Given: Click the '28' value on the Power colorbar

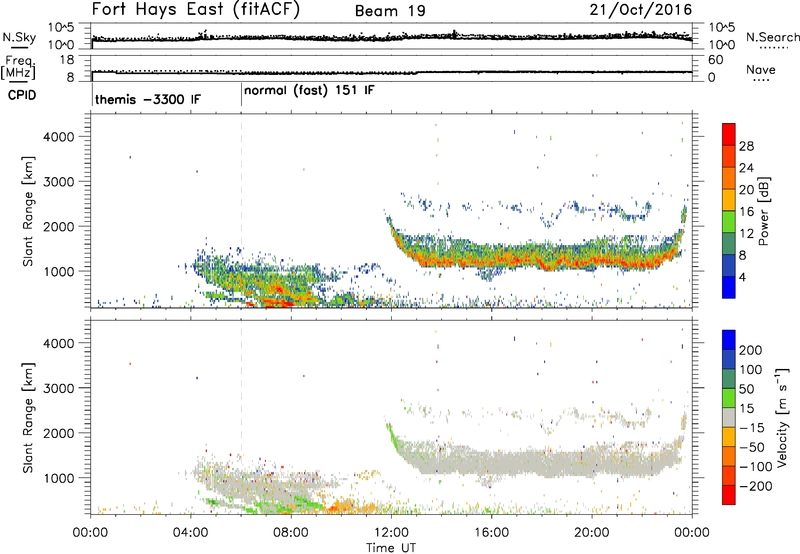Looking at the screenshot, I should (x=746, y=146).
